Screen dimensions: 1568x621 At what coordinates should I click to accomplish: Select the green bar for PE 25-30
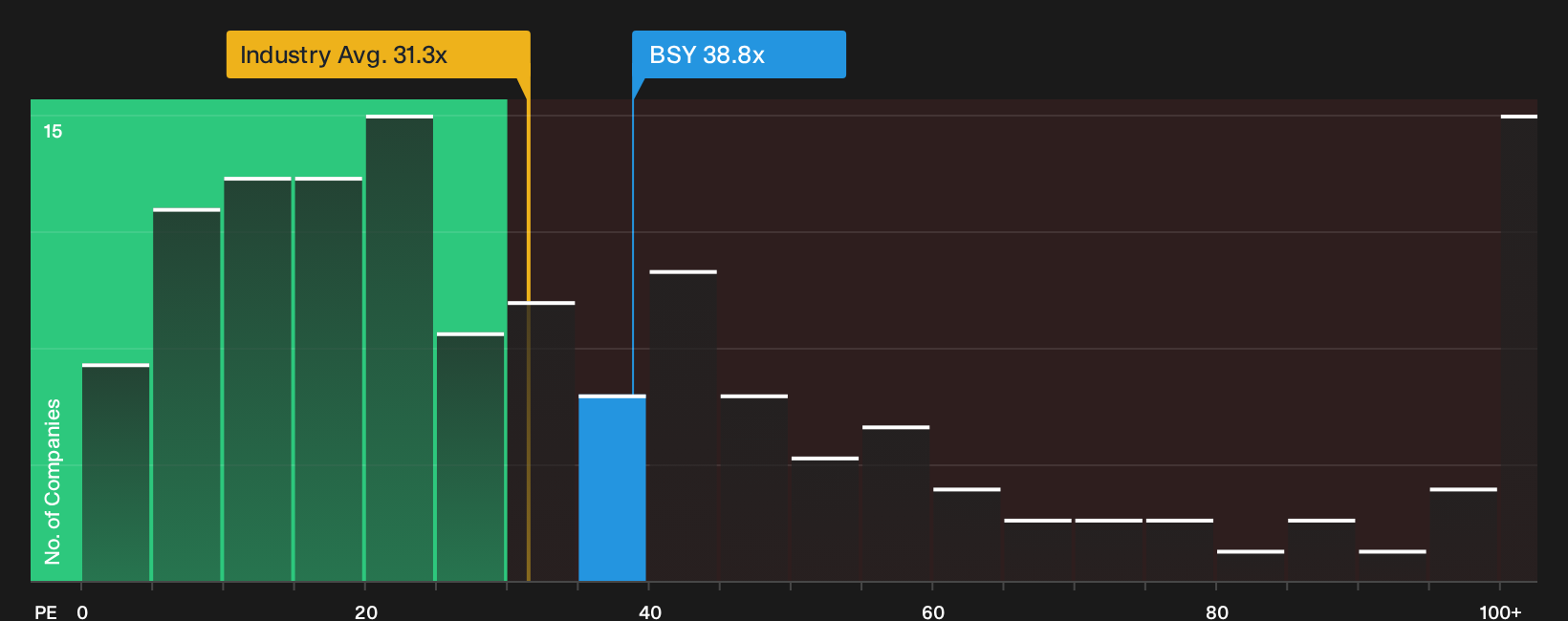tap(470, 457)
